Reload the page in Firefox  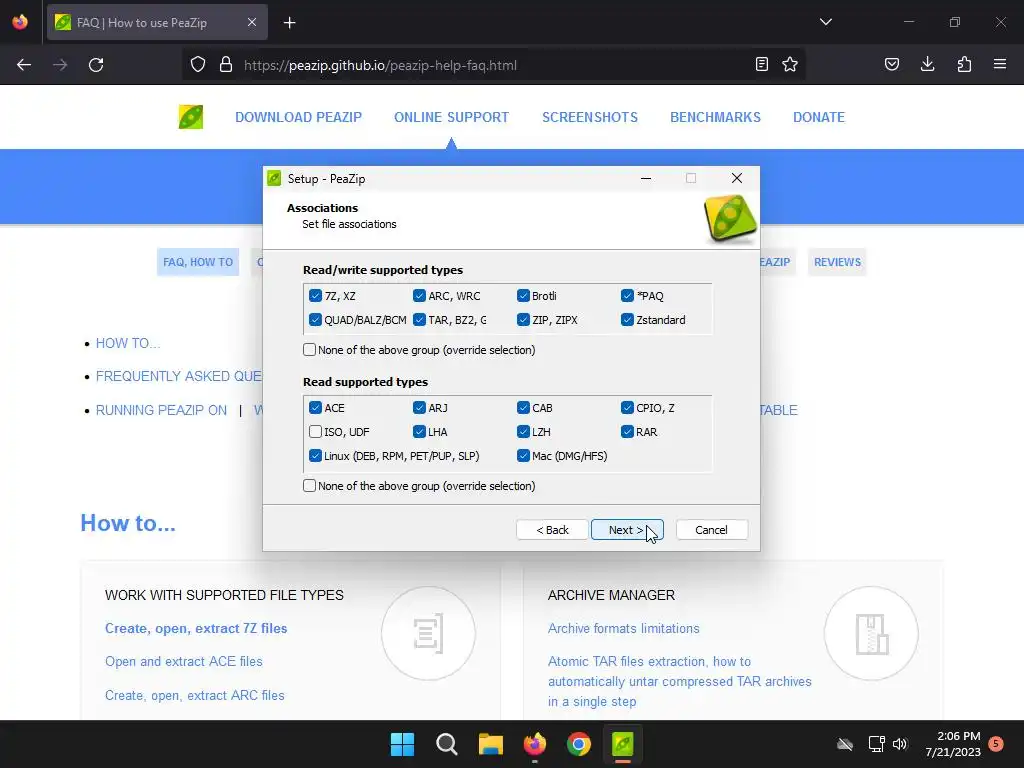[x=96, y=65]
